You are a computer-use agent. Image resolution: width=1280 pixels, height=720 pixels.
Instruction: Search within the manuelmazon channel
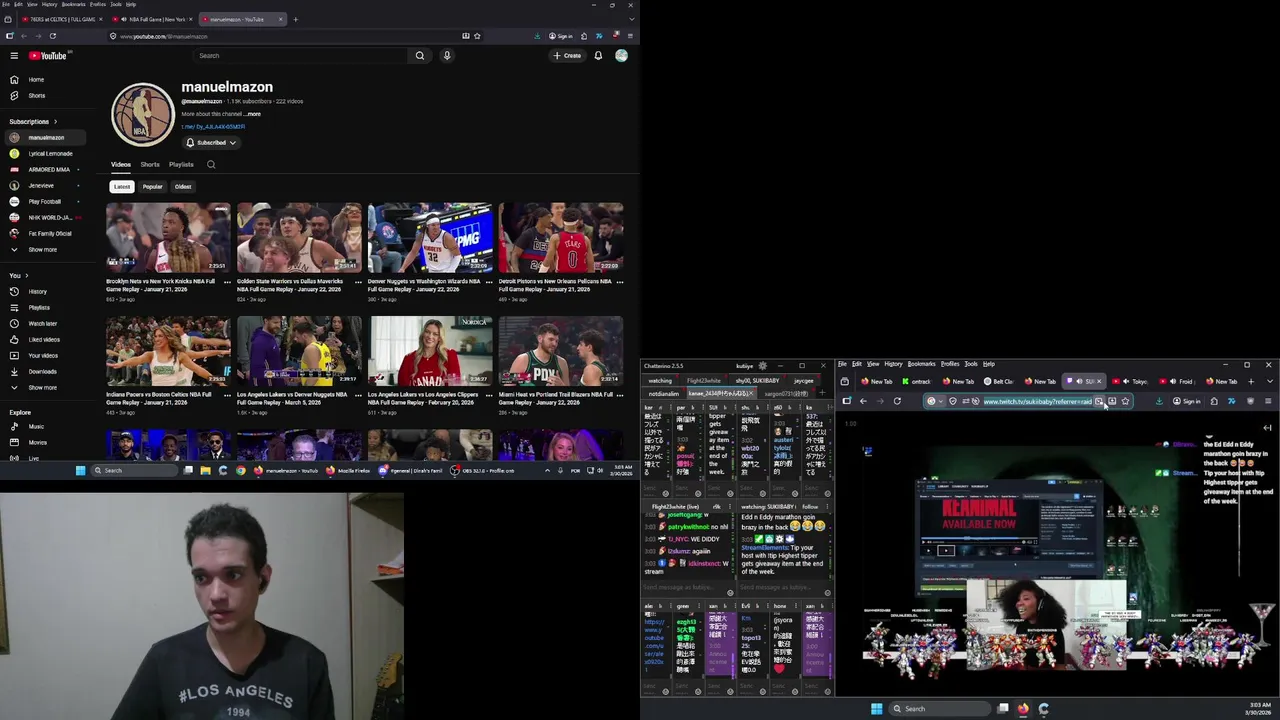coord(211,164)
